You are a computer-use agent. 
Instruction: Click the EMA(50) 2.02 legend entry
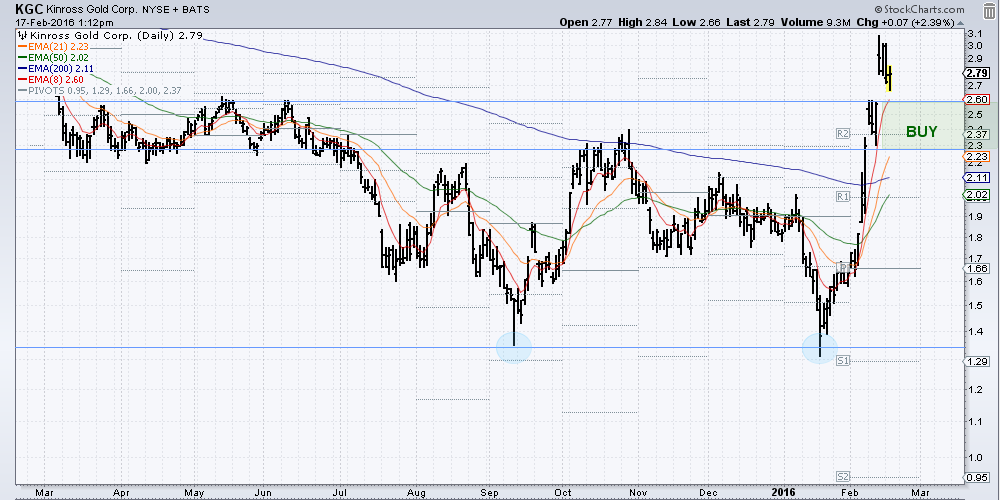[x=52, y=57]
